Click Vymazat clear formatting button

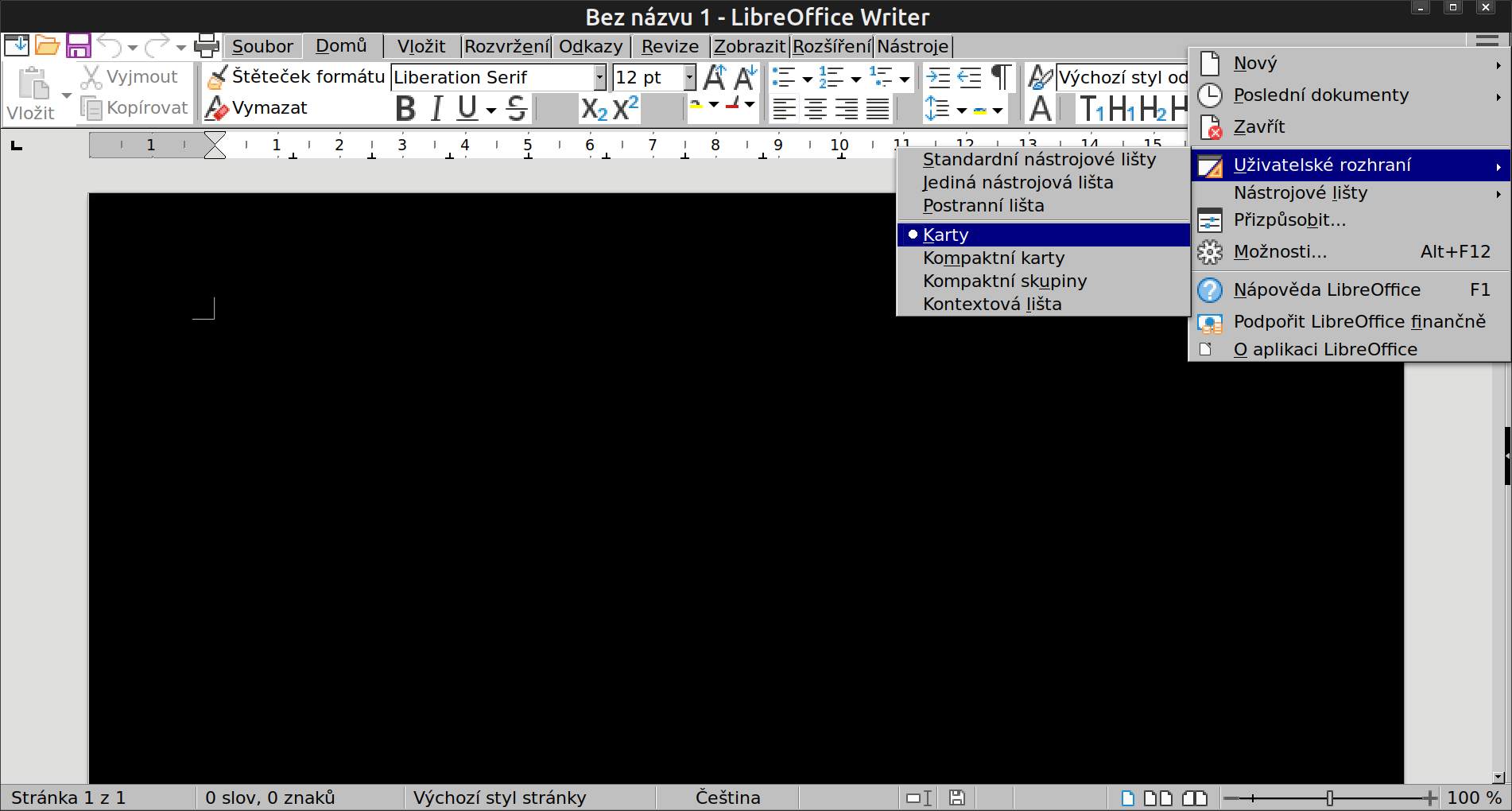256,107
